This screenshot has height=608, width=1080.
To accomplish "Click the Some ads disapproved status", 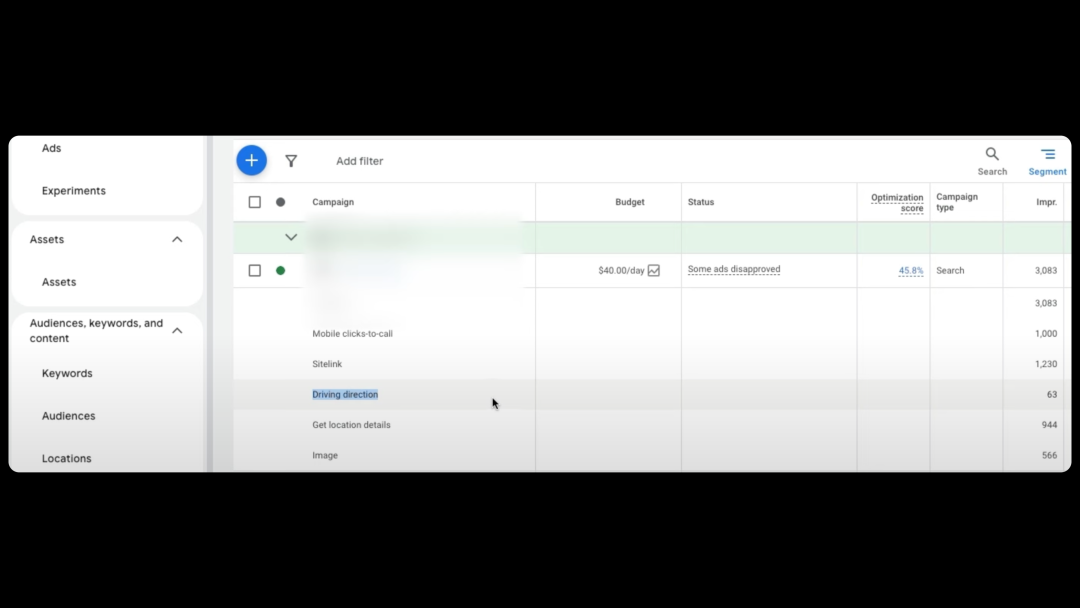I will 734,269.
